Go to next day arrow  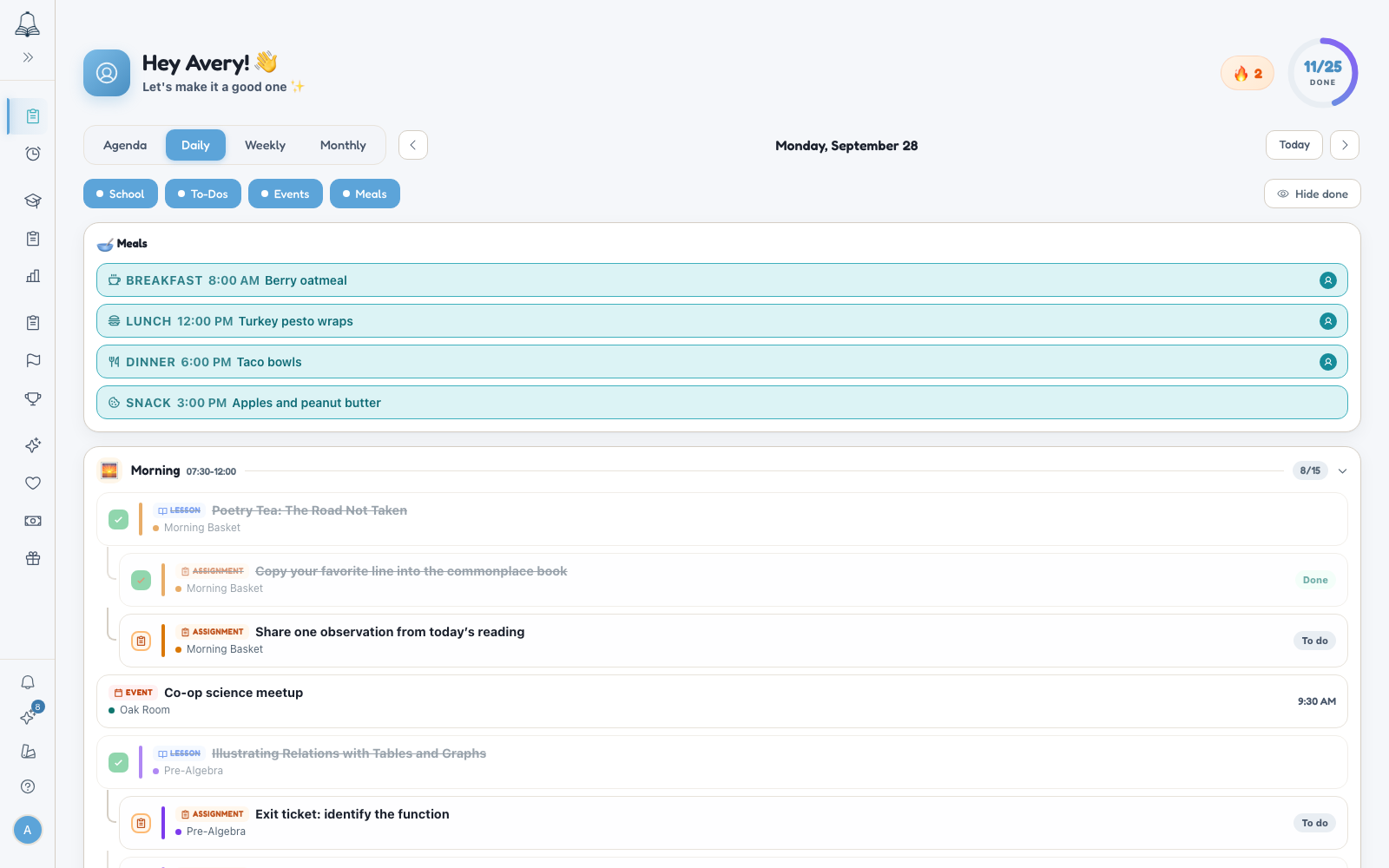click(1345, 145)
